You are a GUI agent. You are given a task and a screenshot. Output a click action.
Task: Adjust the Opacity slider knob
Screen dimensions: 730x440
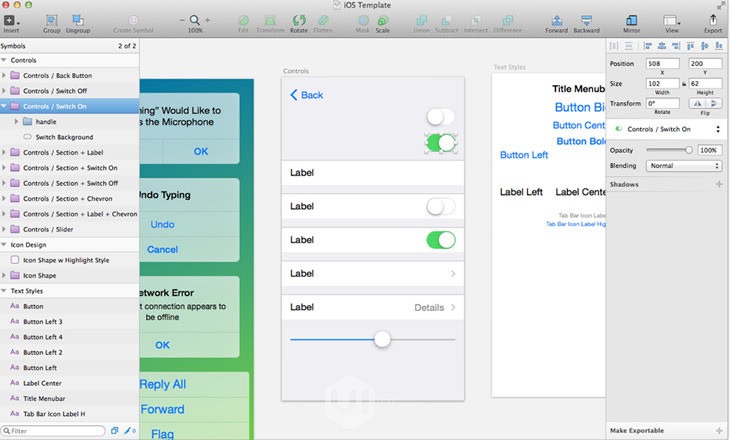click(x=689, y=150)
